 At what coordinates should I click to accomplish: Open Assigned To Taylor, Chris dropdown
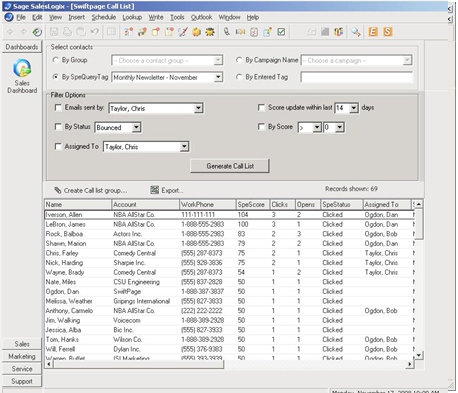pyautogui.click(x=184, y=147)
